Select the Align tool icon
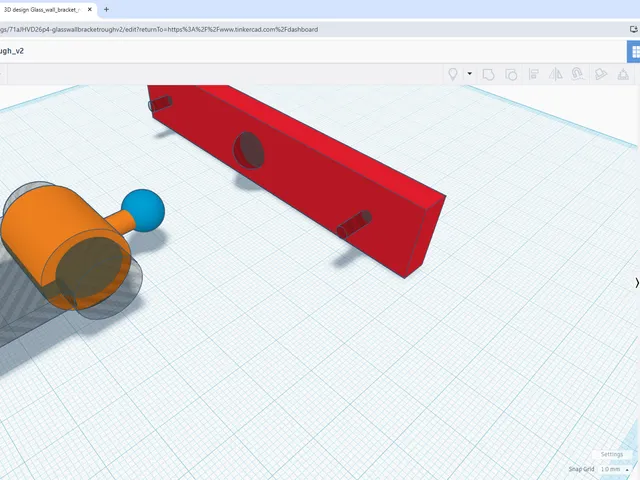Image resolution: width=640 pixels, height=480 pixels. [533, 74]
